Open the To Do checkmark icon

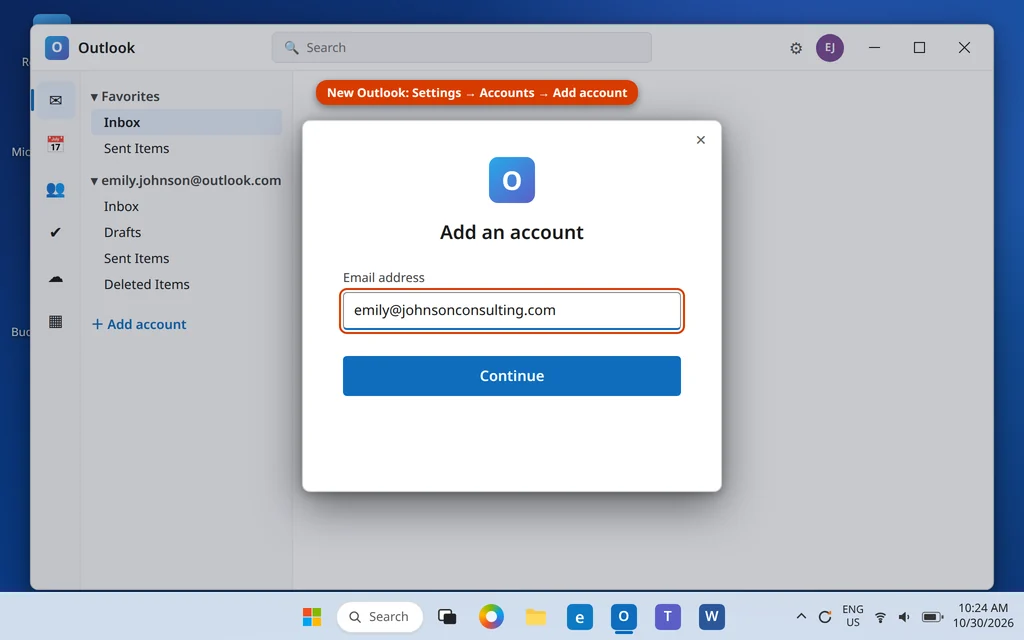click(x=56, y=232)
